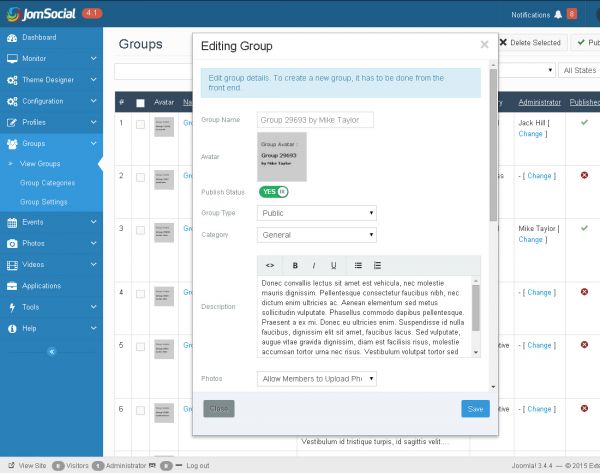Click the Tools lightning bolt icon
This screenshot has width=600, height=473.
[x=12, y=307]
